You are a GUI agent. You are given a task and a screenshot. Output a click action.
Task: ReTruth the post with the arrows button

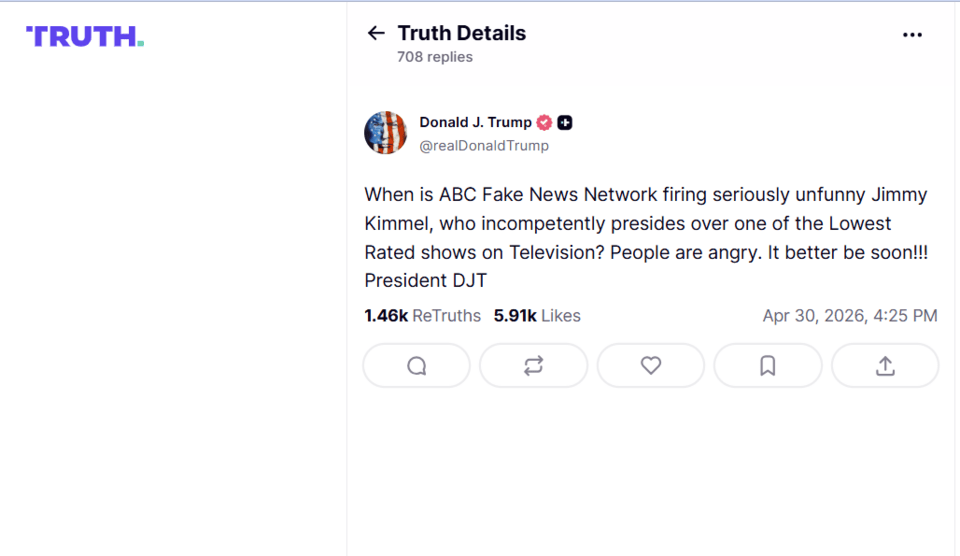tap(533, 366)
